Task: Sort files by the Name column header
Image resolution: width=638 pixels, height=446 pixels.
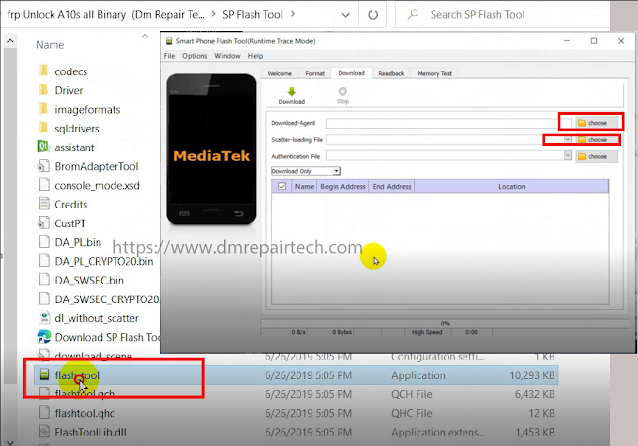Action: (x=50, y=45)
